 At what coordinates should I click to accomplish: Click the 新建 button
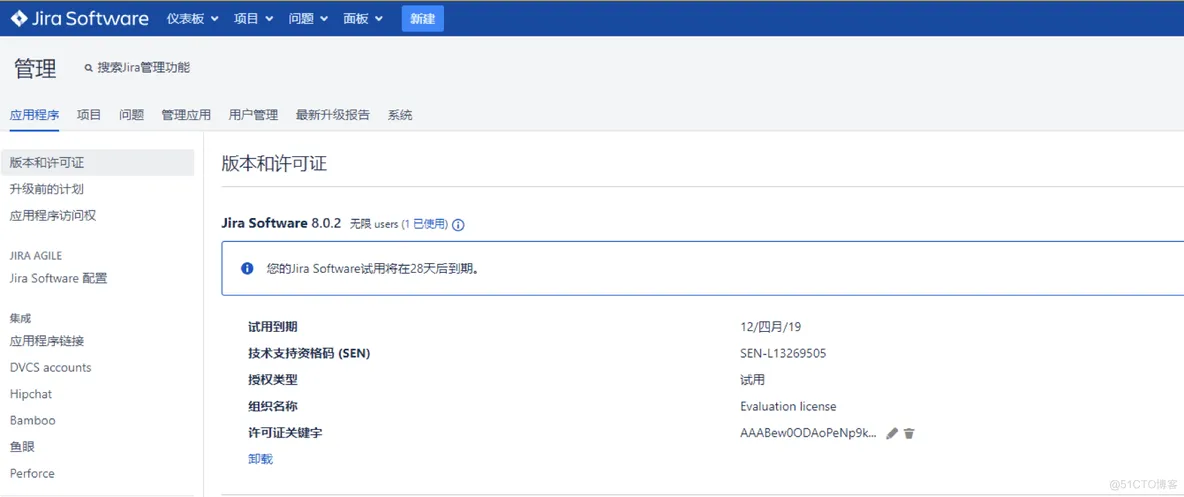point(423,19)
